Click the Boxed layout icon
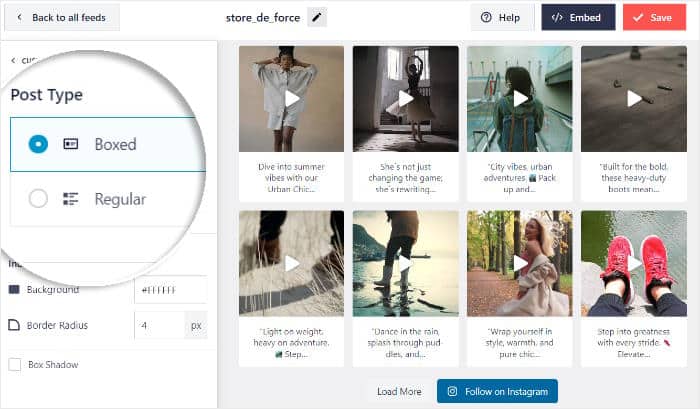 [x=71, y=144]
